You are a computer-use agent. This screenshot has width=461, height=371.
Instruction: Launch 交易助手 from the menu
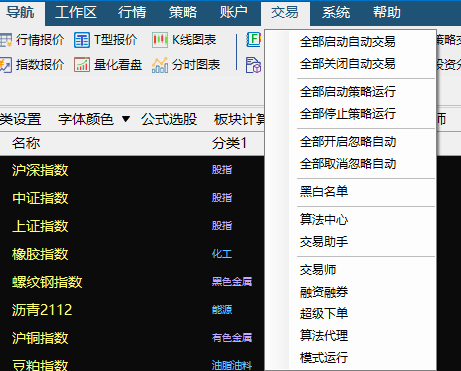click(324, 242)
